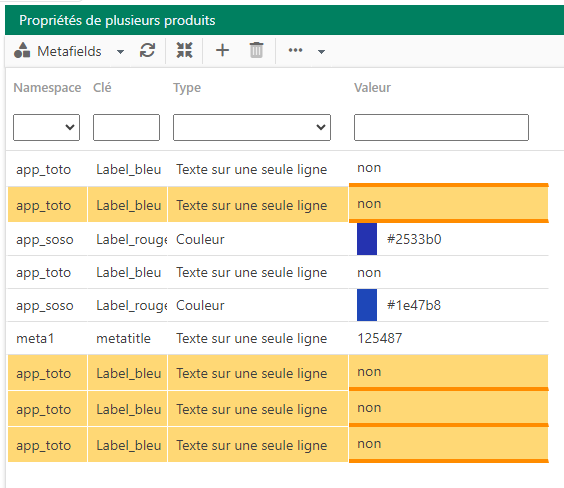Click the collapse arrows icon
Viewport: 564px width, 488px height.
pyautogui.click(x=185, y=50)
